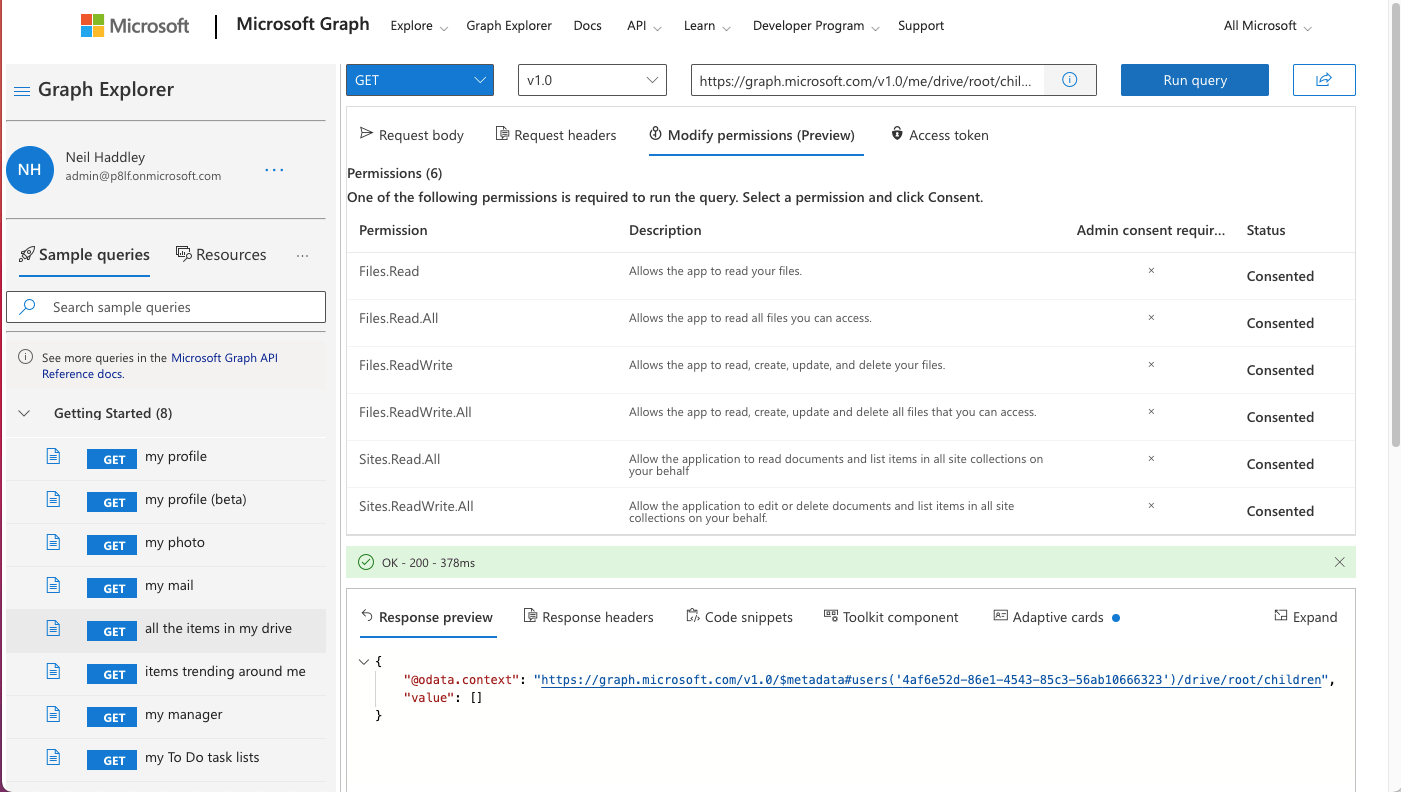1401x792 pixels.
Task: Open more options ellipsis next to Resources
Action: tap(302, 256)
